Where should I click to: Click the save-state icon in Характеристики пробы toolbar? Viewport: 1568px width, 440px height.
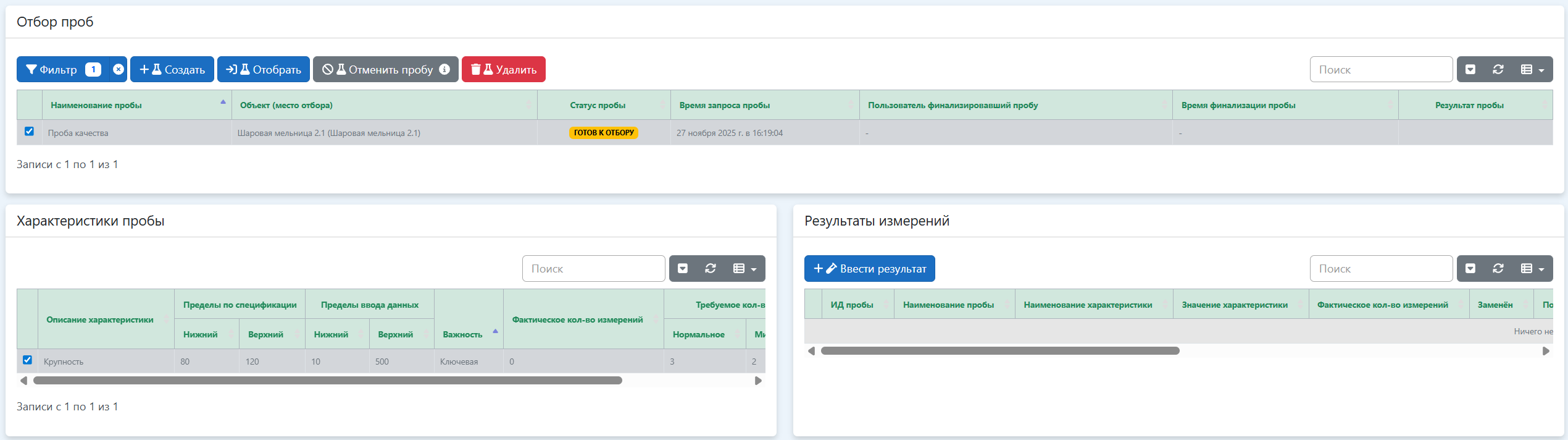pos(683,268)
